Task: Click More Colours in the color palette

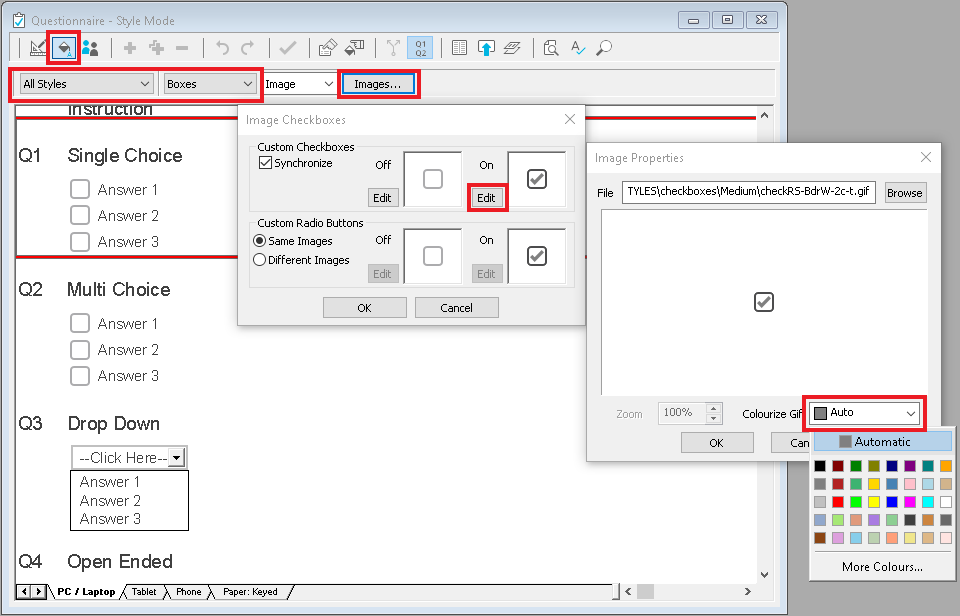Action: [881, 567]
